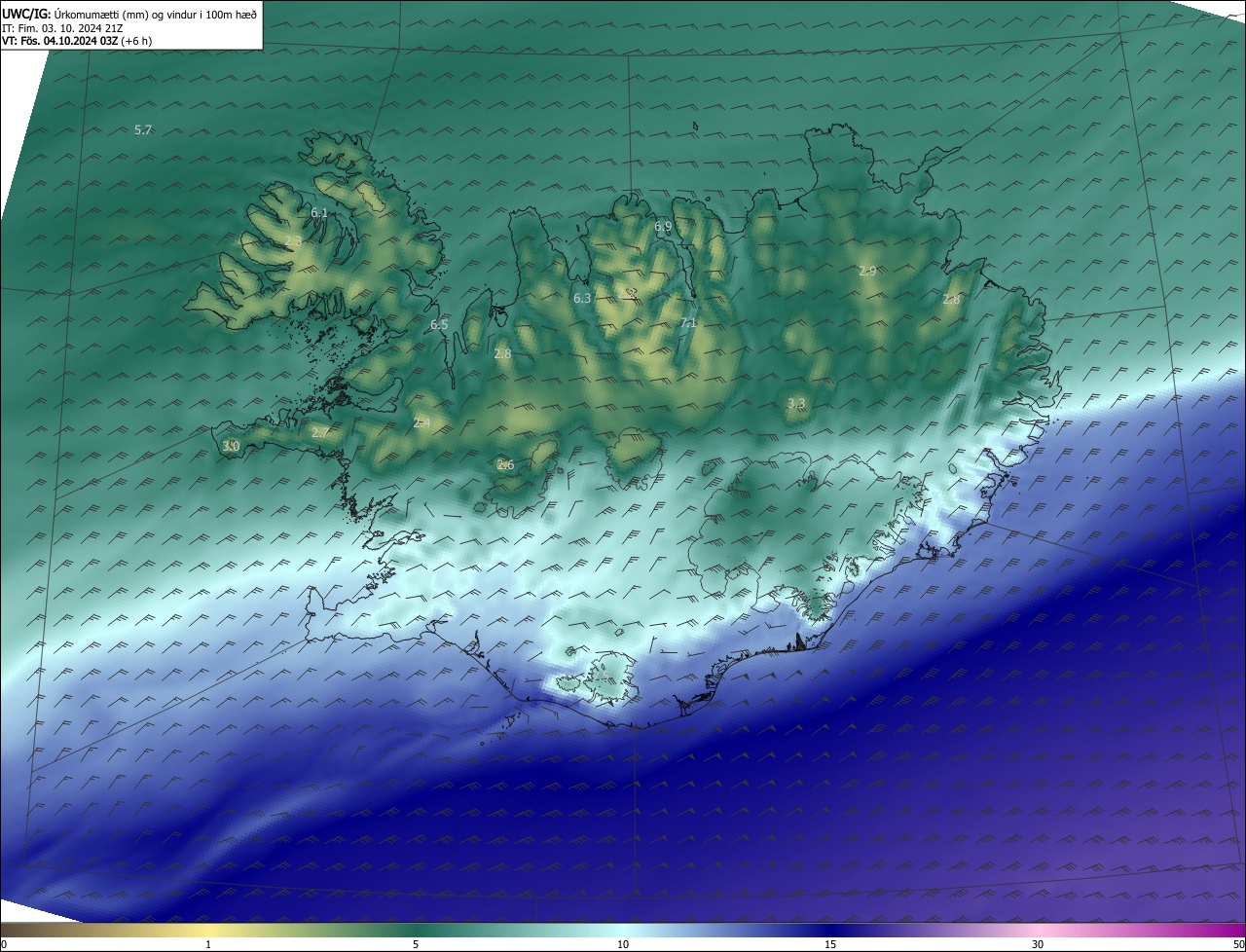Click the 3.0 value at the peninsula tip

click(231, 446)
